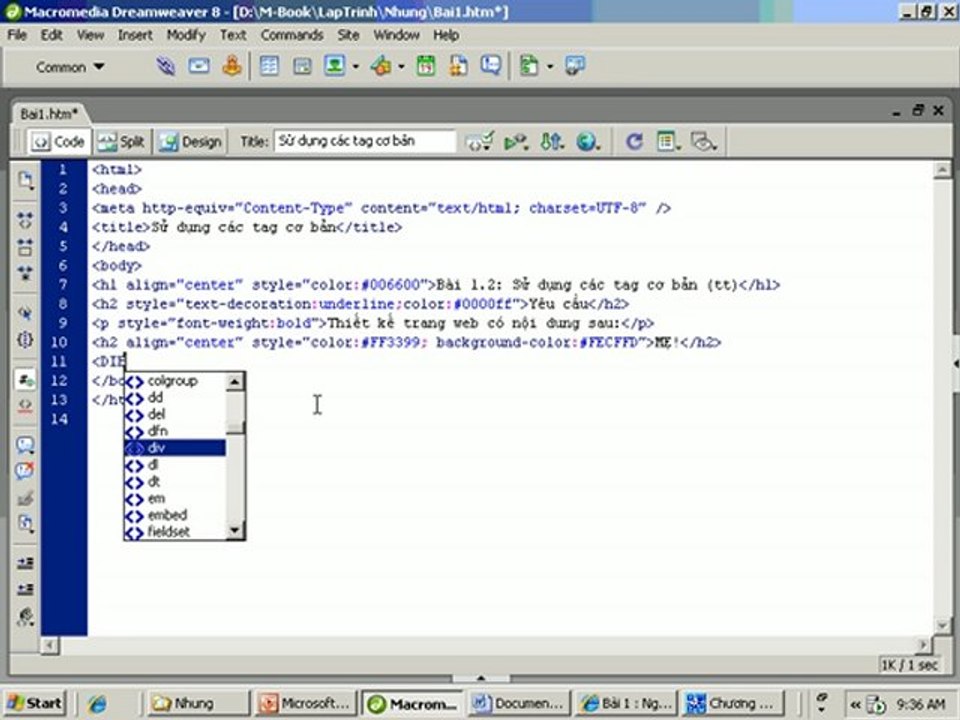The height and width of the screenshot is (720, 960).
Task: Switch to Split view
Action: [121, 142]
